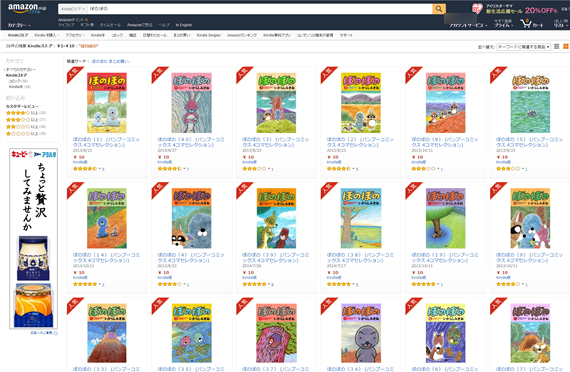570x372 pixels.
Task: Expand アクセサリ submenu
Action: coord(75,35)
